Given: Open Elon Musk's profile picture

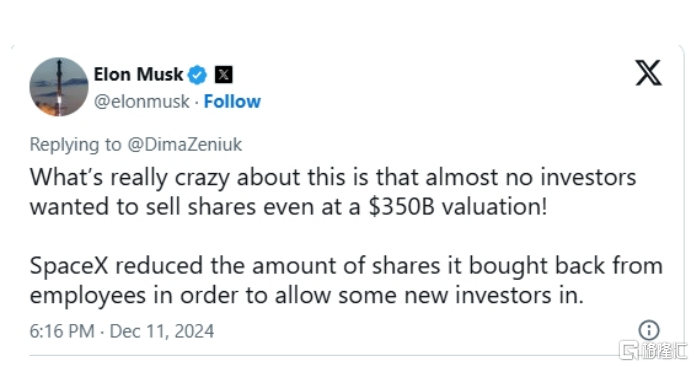Looking at the screenshot, I should click(x=59, y=86).
